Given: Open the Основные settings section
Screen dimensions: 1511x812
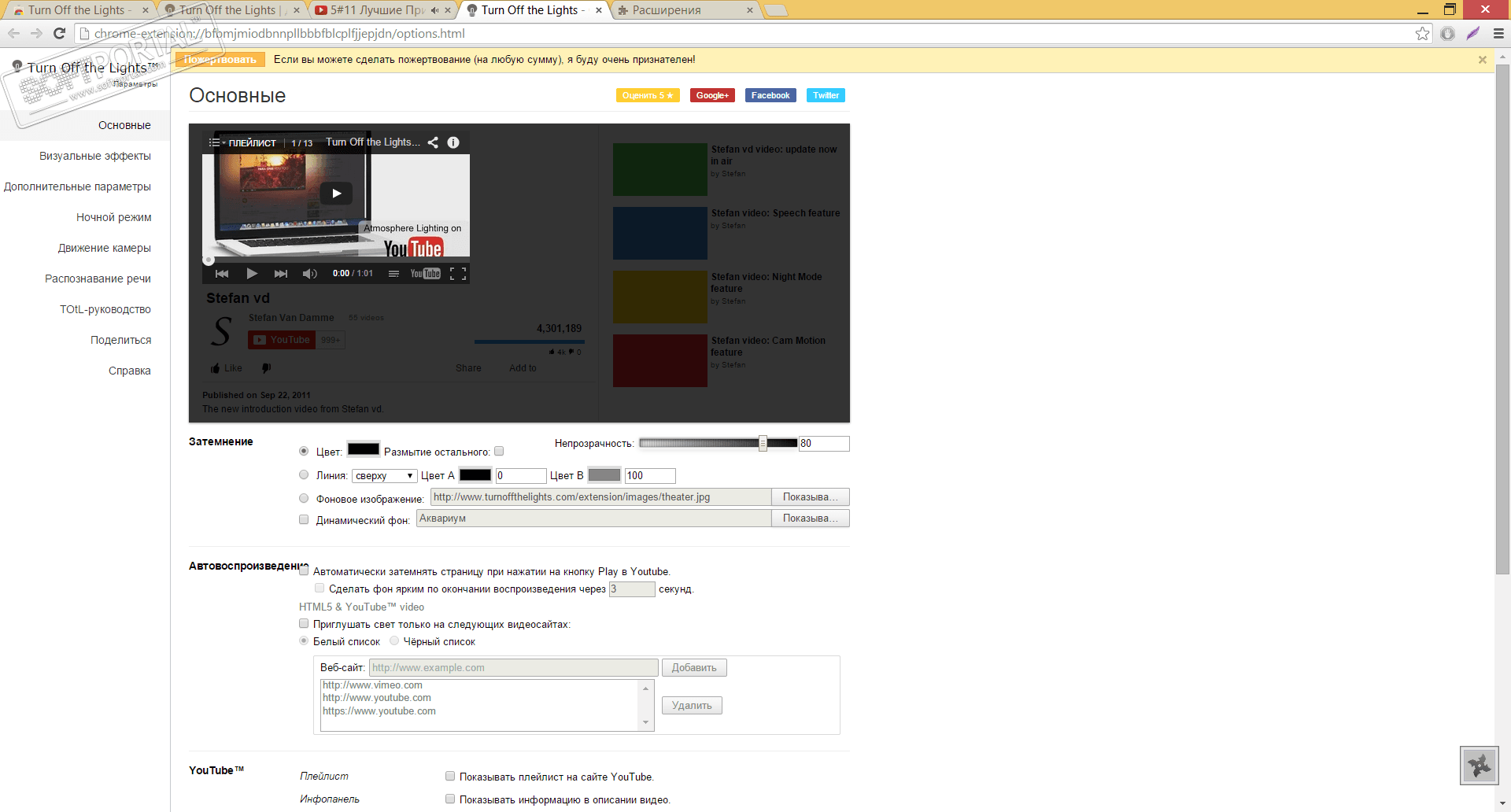Looking at the screenshot, I should pos(124,125).
